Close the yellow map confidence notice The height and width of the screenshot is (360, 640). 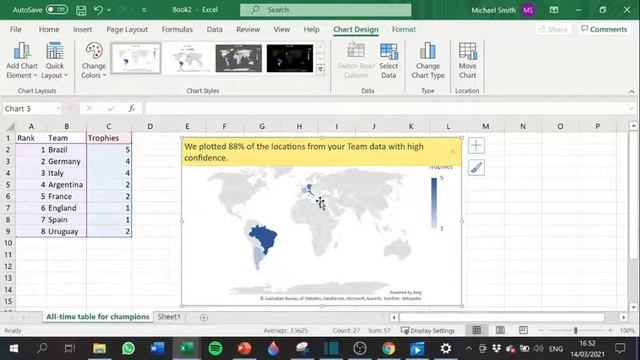click(452, 151)
